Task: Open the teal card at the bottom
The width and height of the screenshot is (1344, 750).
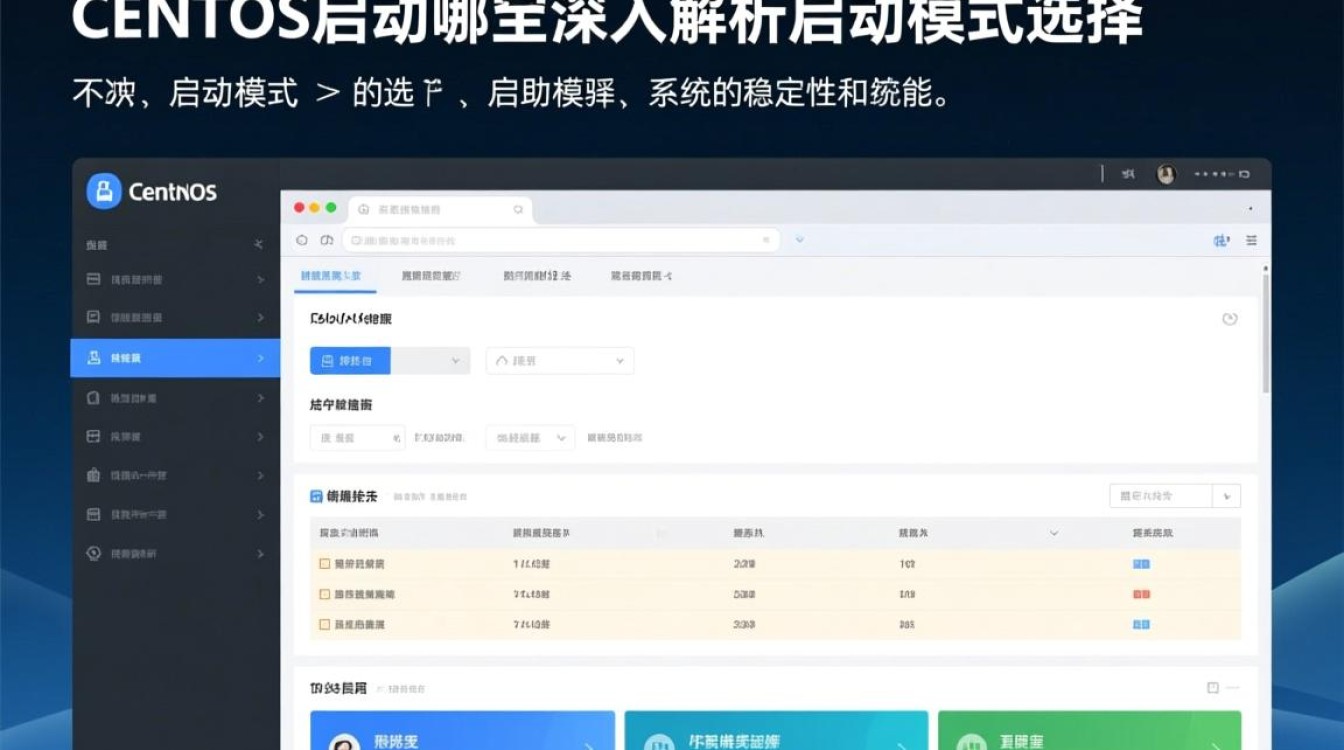Action: coord(776,730)
